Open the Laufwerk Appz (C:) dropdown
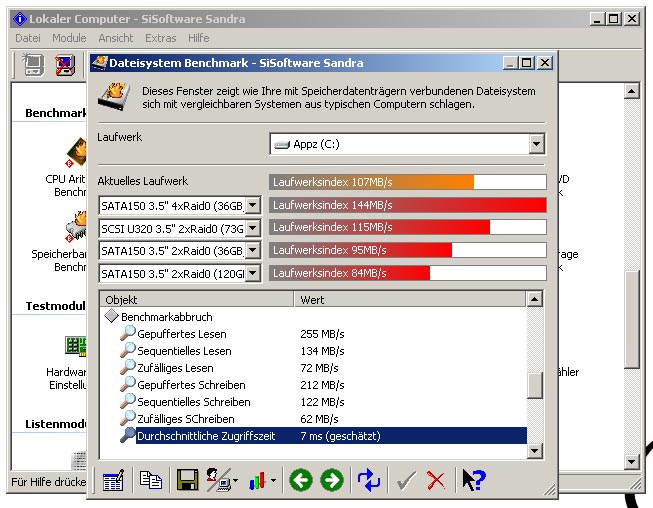This screenshot has height=508, width=653. (x=537, y=144)
